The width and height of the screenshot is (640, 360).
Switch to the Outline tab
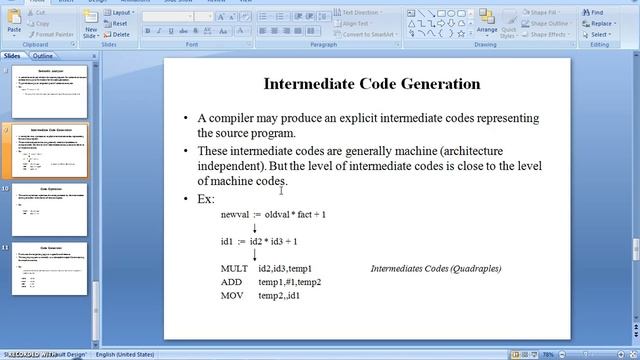pos(43,56)
